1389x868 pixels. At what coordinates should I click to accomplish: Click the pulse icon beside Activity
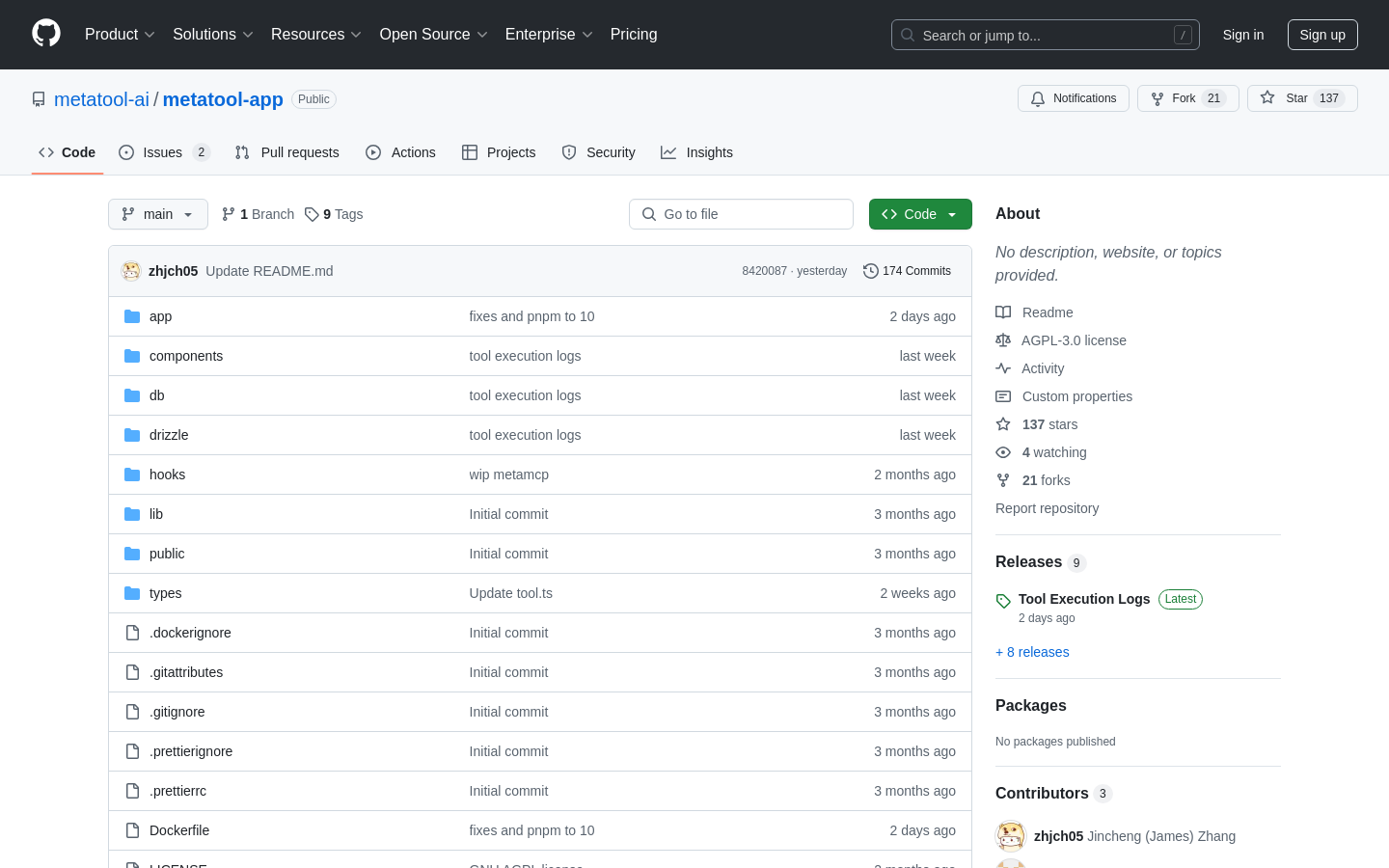click(x=1003, y=368)
